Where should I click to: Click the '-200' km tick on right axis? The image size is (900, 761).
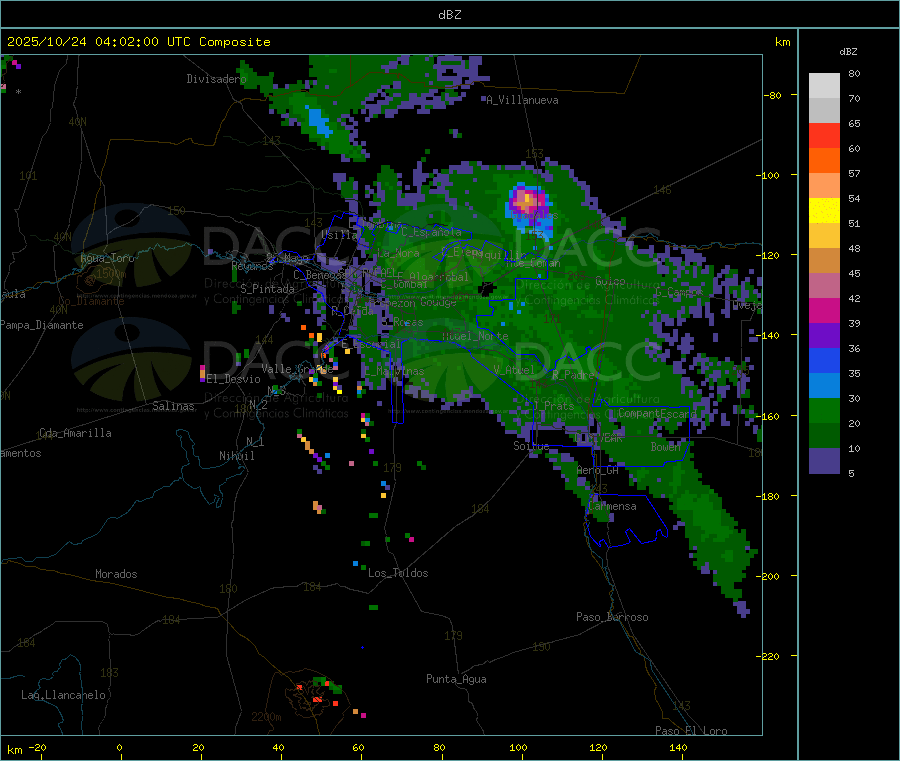coord(767,576)
